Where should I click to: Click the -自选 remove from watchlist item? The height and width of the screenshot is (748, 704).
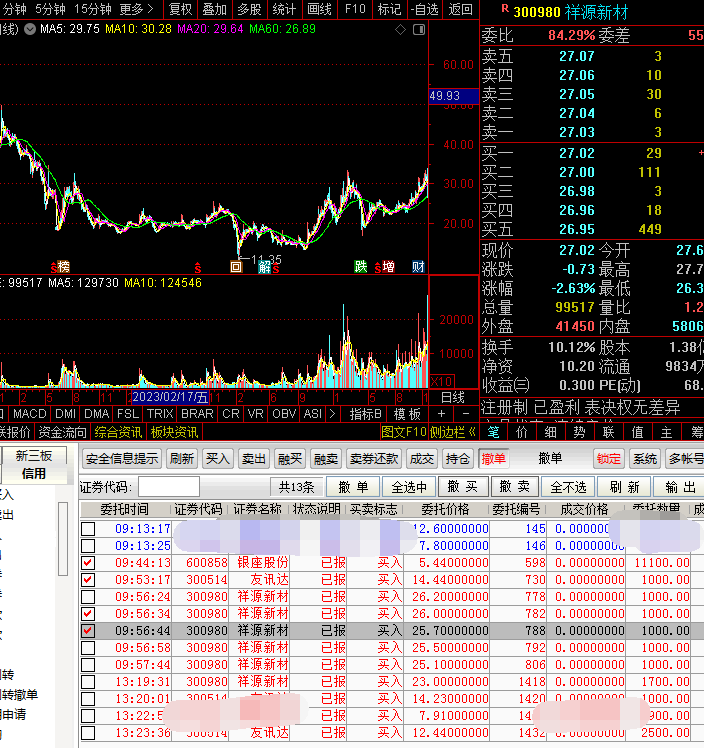click(x=424, y=9)
